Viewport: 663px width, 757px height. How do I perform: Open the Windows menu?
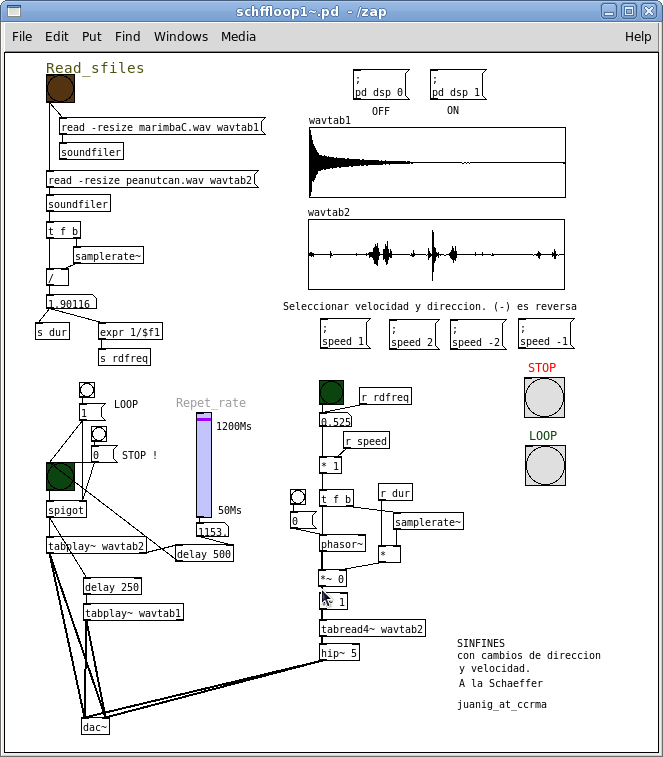point(181,37)
